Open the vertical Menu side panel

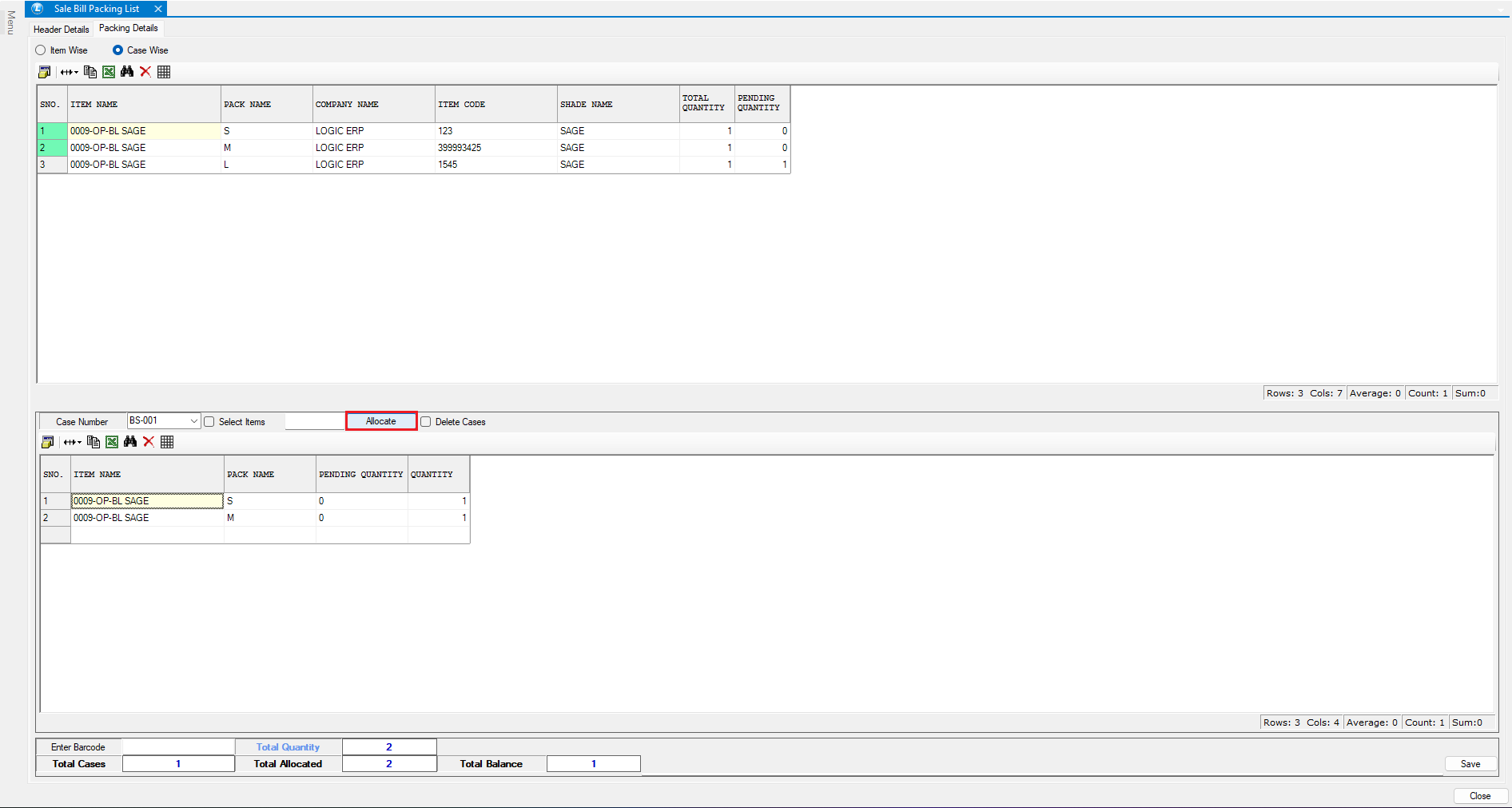click(x=10, y=22)
